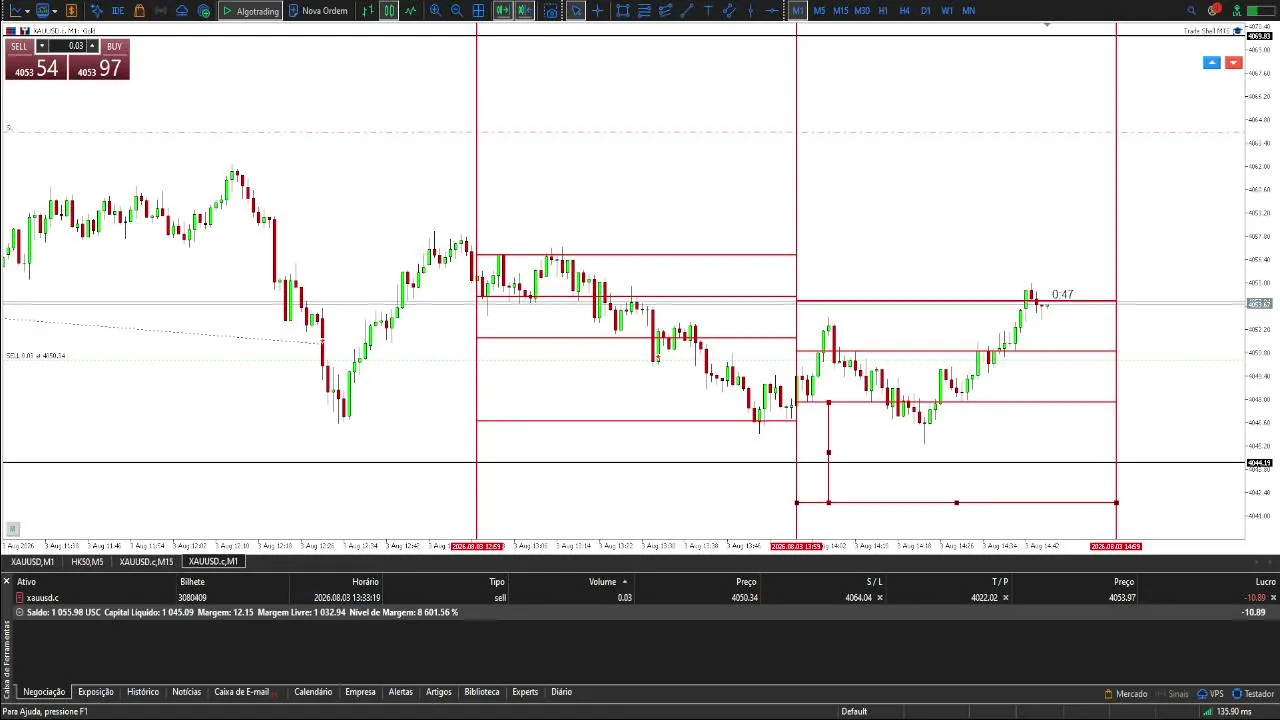Select the Fibonacci lines tool
The width and height of the screenshot is (1280, 720).
(644, 11)
